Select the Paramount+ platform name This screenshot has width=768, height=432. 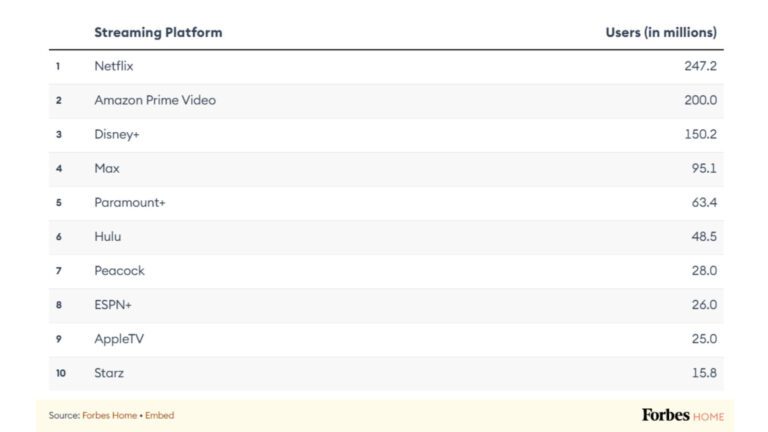[x=130, y=202]
